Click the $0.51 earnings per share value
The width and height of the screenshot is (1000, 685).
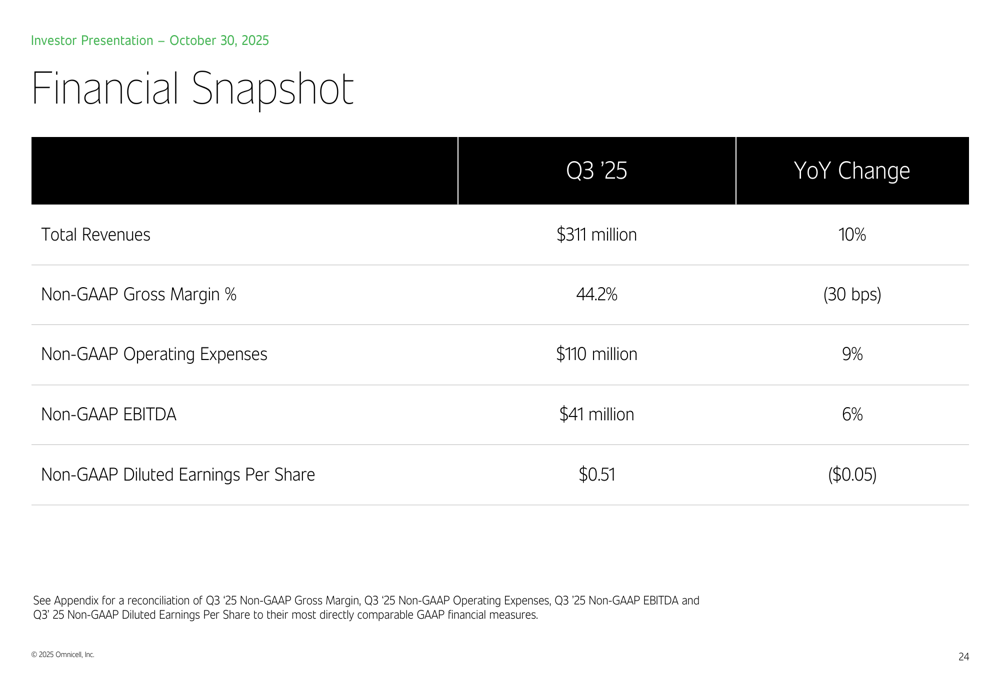coord(597,474)
